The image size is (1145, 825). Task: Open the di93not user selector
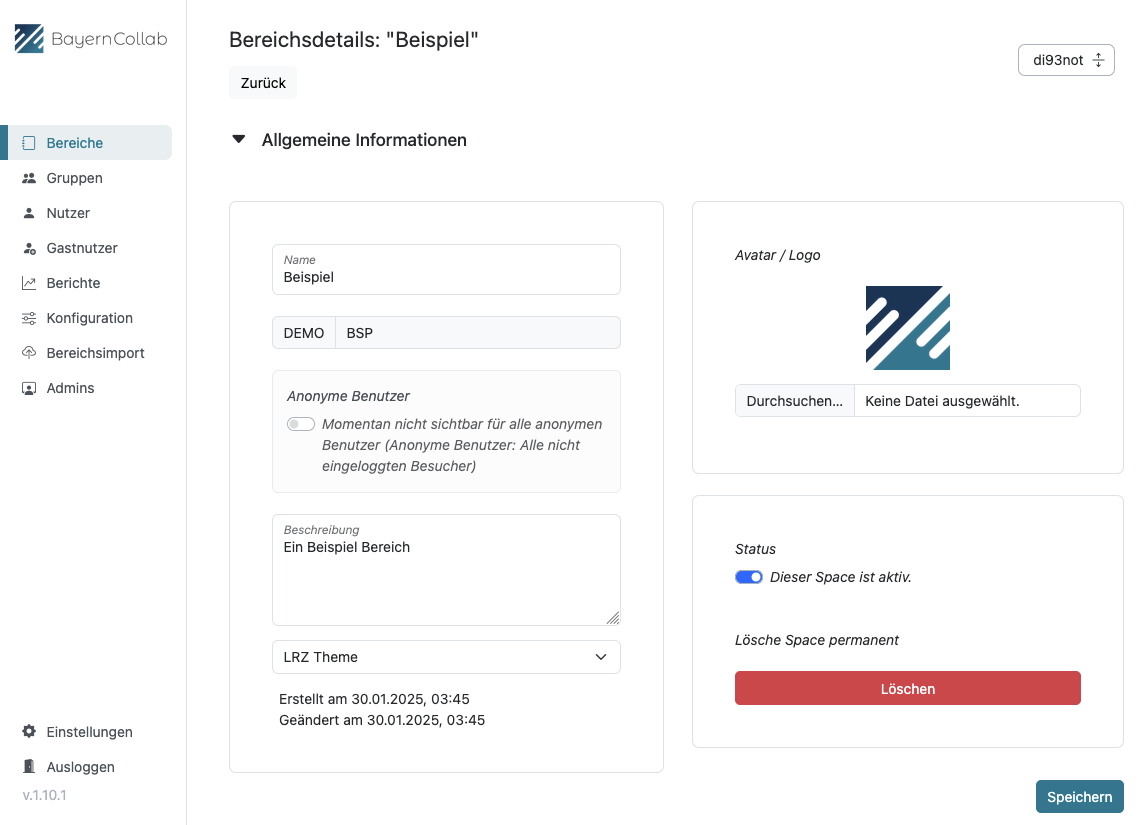(x=1066, y=60)
